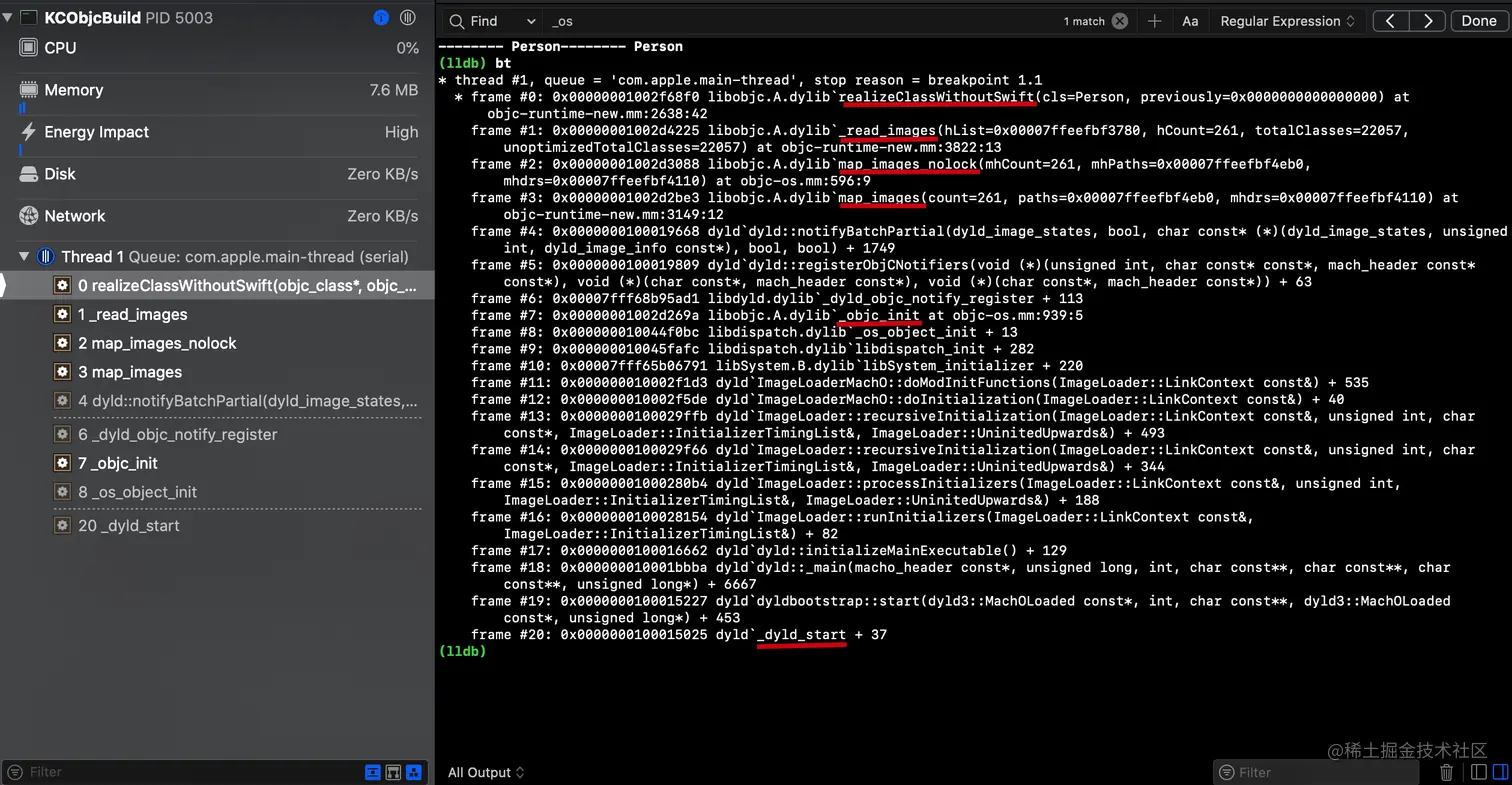Go to previous match arrow
This screenshot has height=785, width=1512.
(x=1391, y=21)
